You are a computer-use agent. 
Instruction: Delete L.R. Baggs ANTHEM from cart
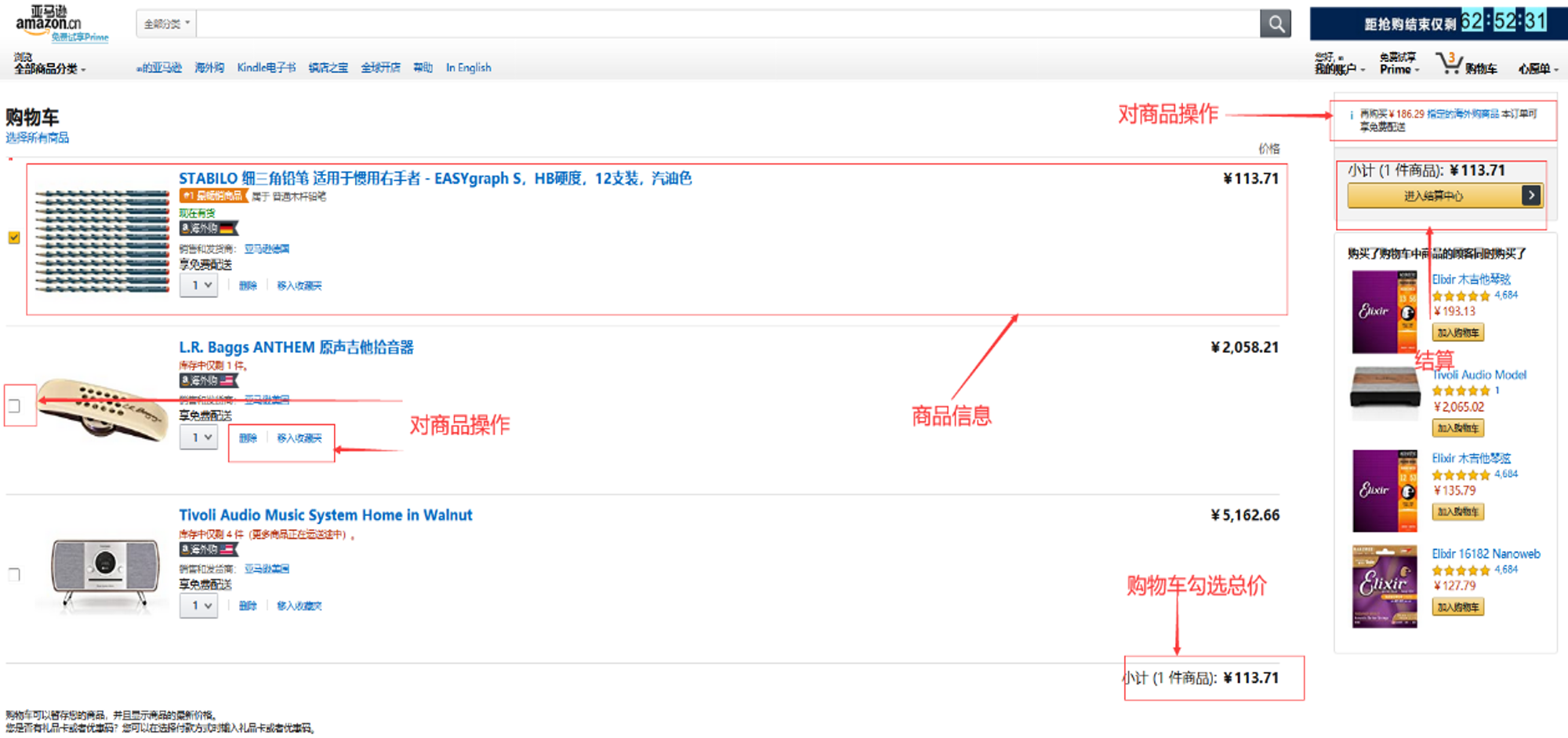tap(248, 438)
